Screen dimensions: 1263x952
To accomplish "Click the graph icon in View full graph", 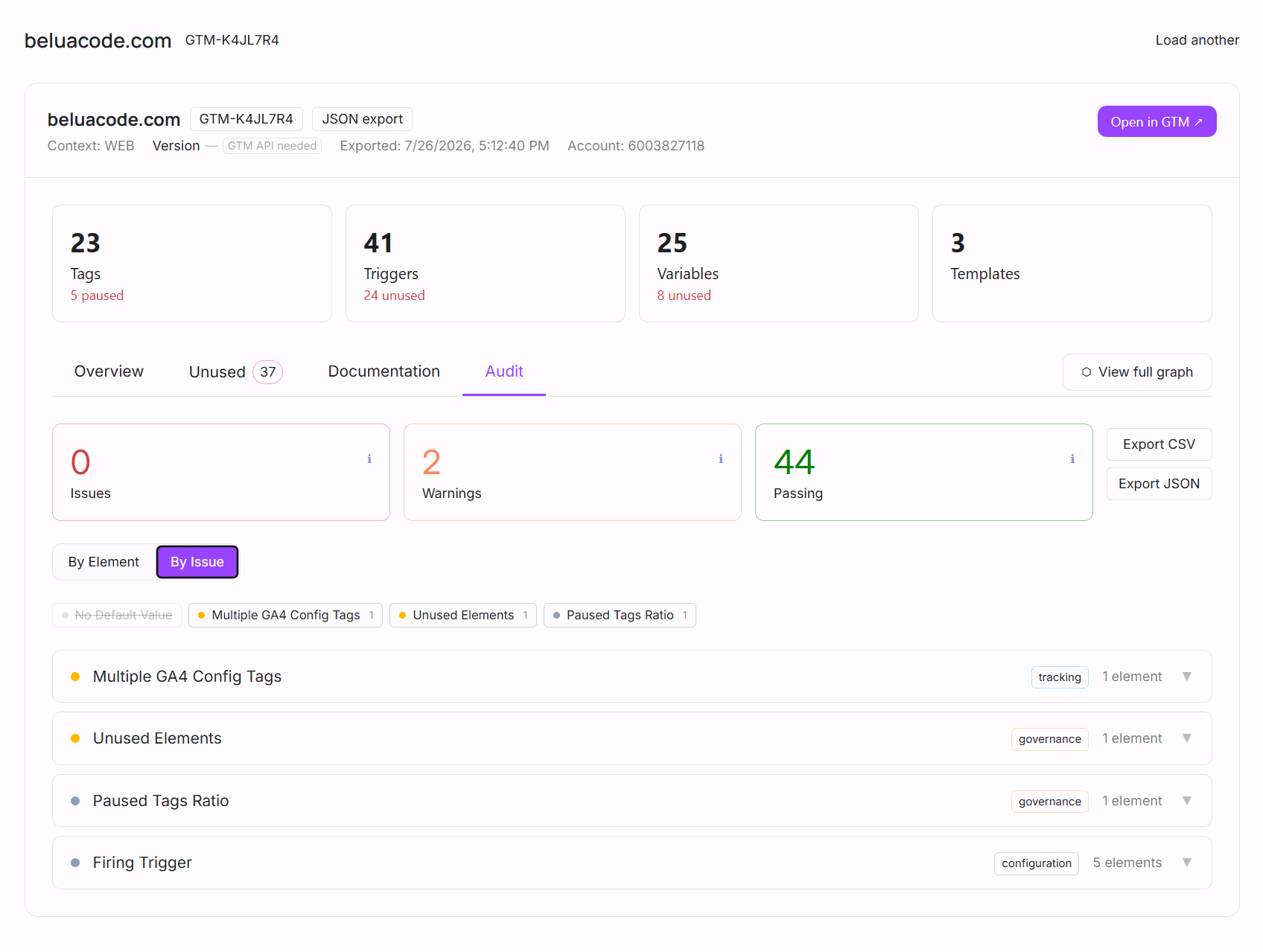I will tap(1087, 372).
